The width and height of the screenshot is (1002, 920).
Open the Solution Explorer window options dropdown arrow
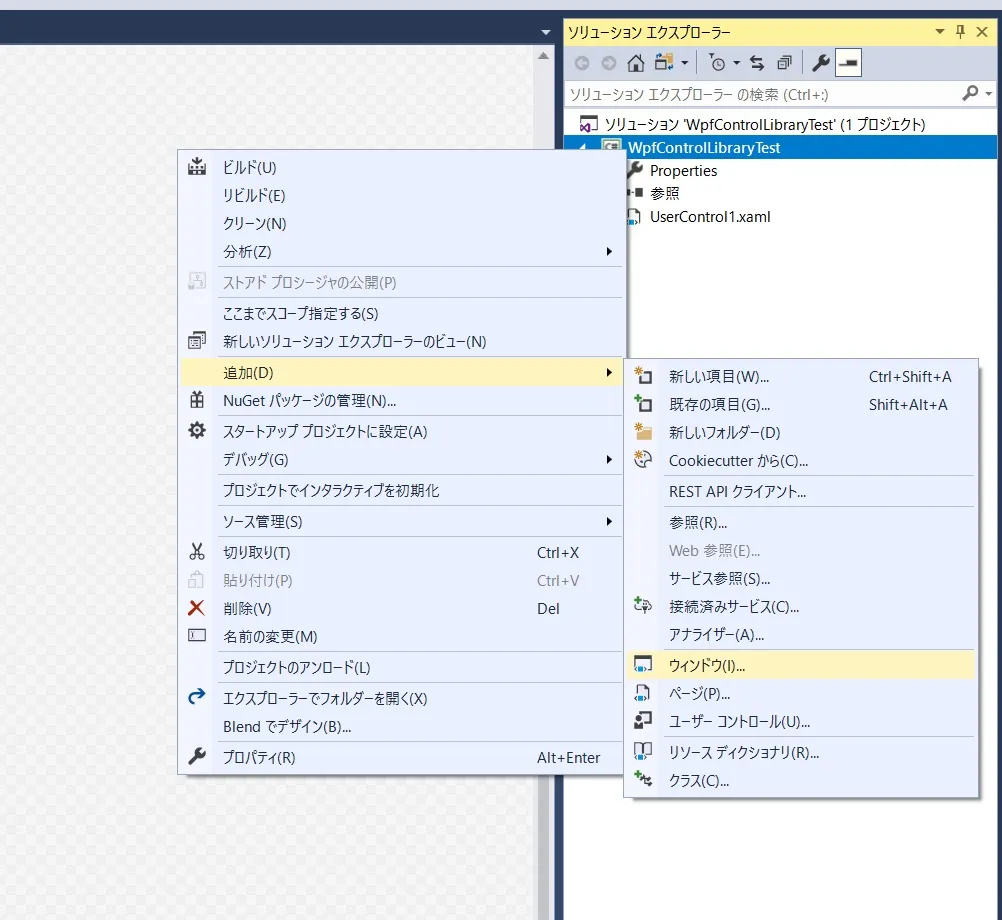coord(939,31)
